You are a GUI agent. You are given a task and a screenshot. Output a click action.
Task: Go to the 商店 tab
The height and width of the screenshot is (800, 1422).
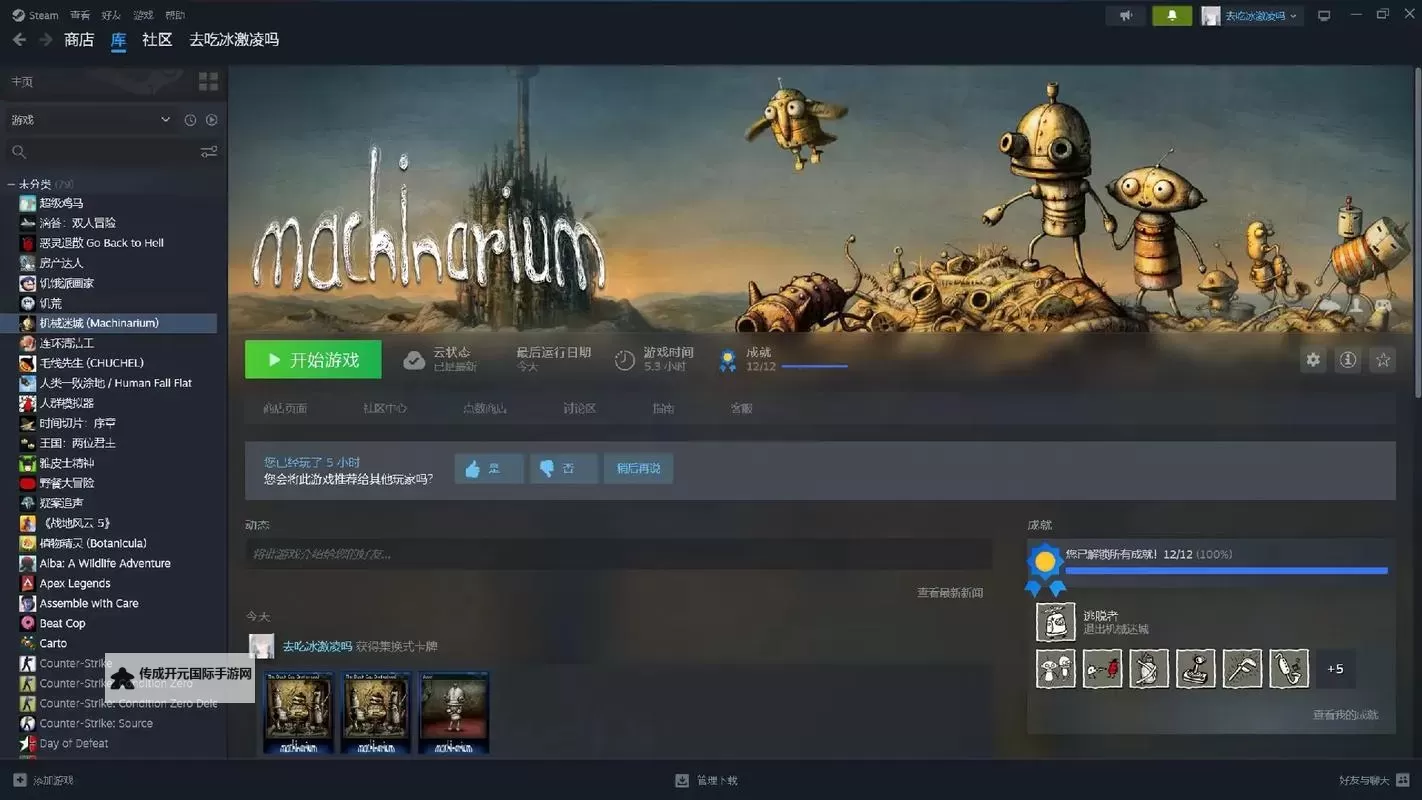[79, 40]
